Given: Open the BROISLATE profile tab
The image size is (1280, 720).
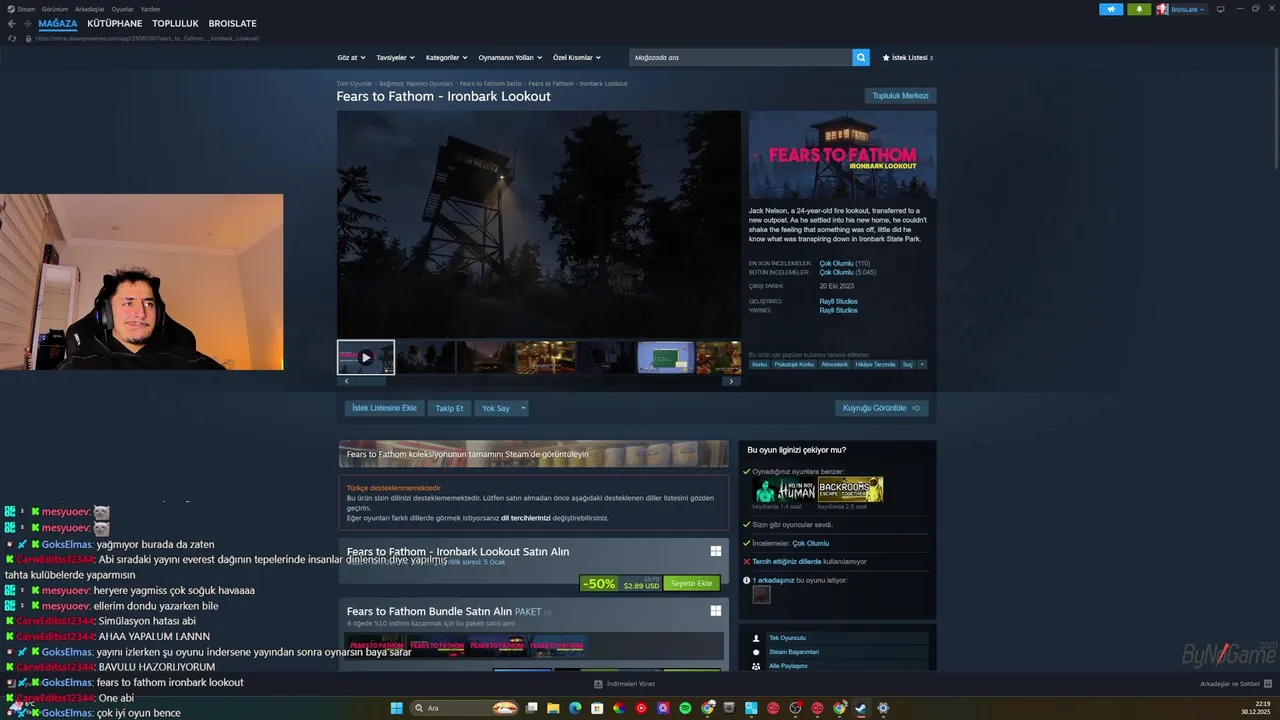Looking at the screenshot, I should 233,23.
